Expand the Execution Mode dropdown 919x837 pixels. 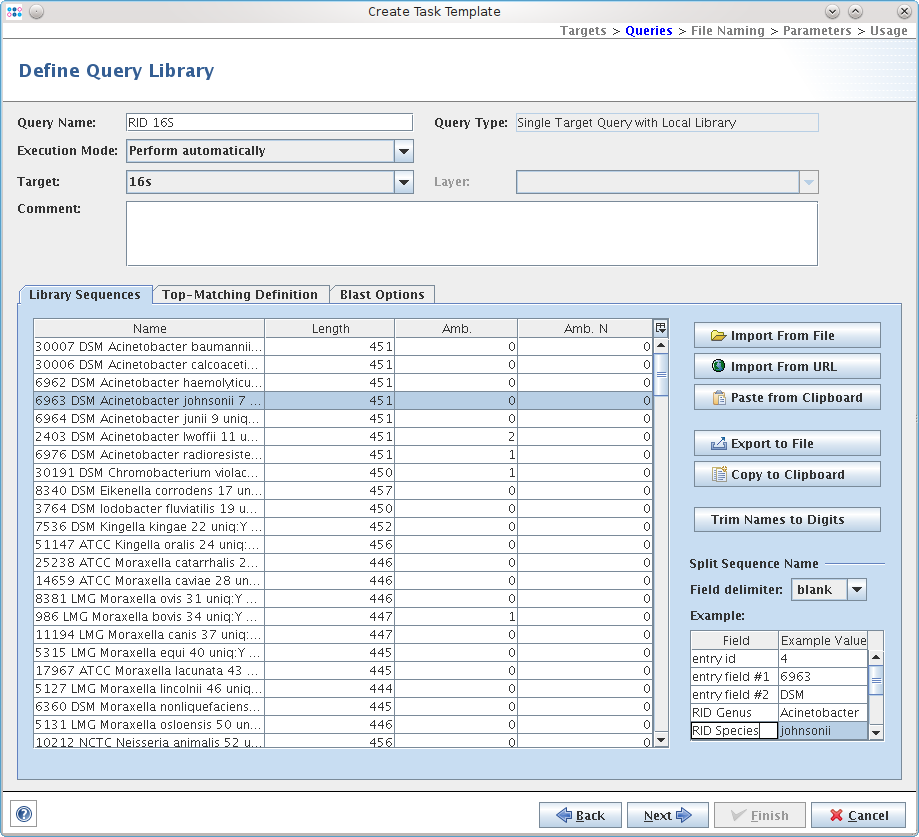click(x=403, y=151)
